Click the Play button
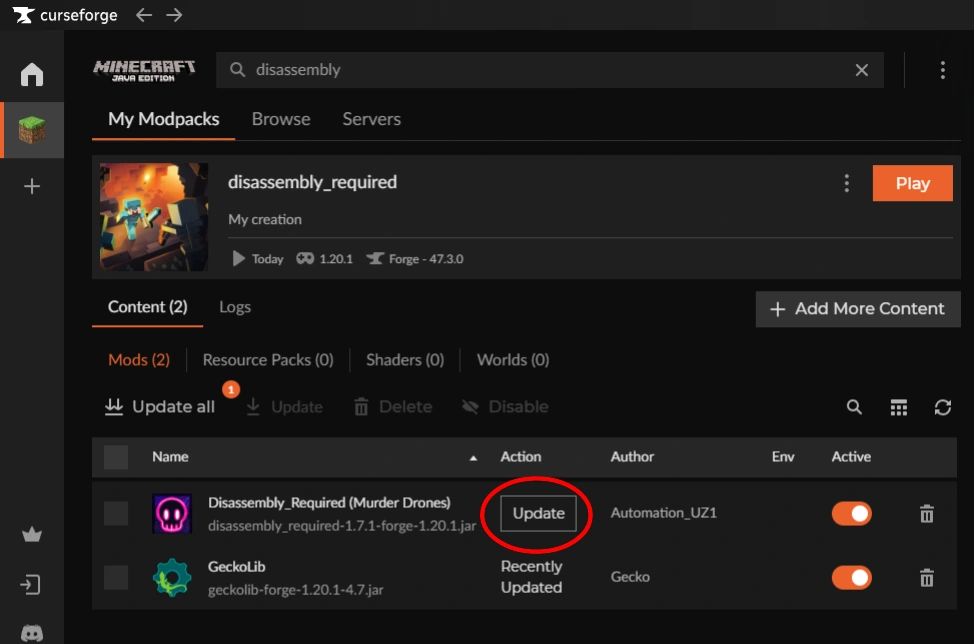The height and width of the screenshot is (644, 976). click(x=913, y=183)
